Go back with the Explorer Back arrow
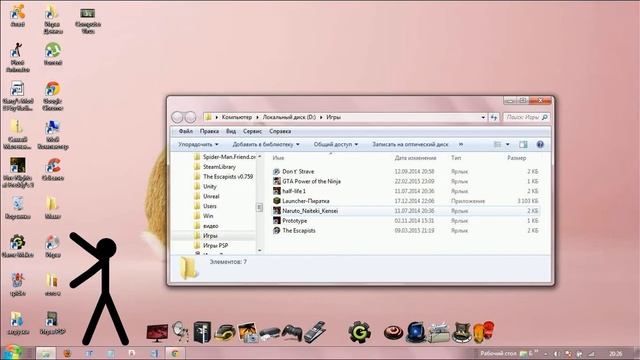Image resolution: width=640 pixels, height=360 pixels. pos(177,117)
